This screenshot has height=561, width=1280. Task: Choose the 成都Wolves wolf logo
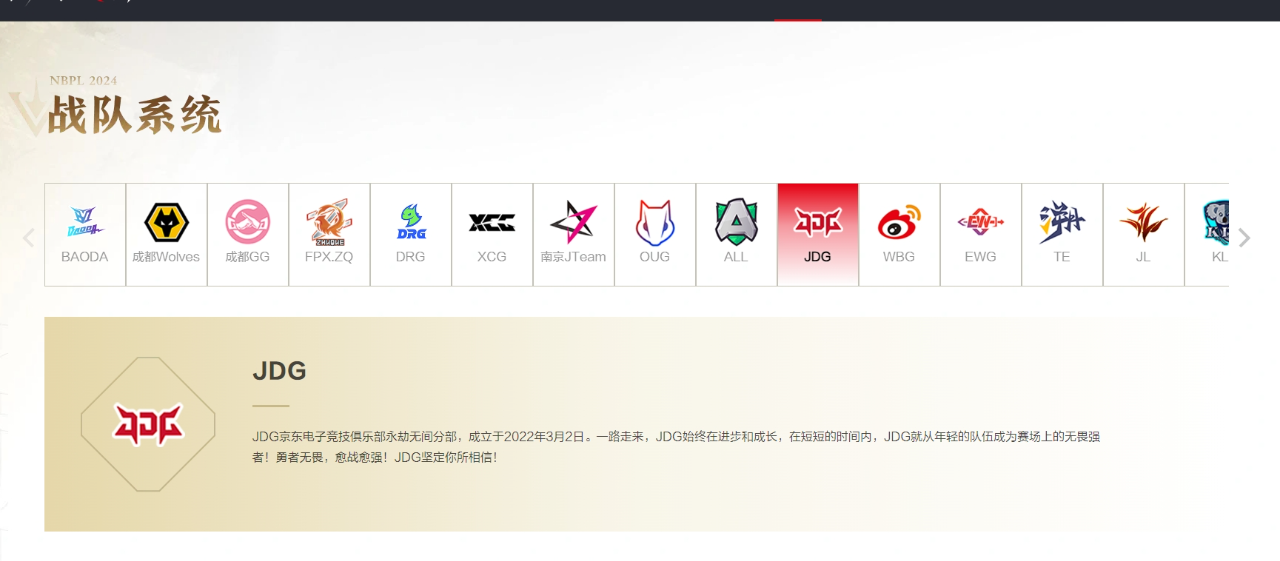(x=166, y=222)
